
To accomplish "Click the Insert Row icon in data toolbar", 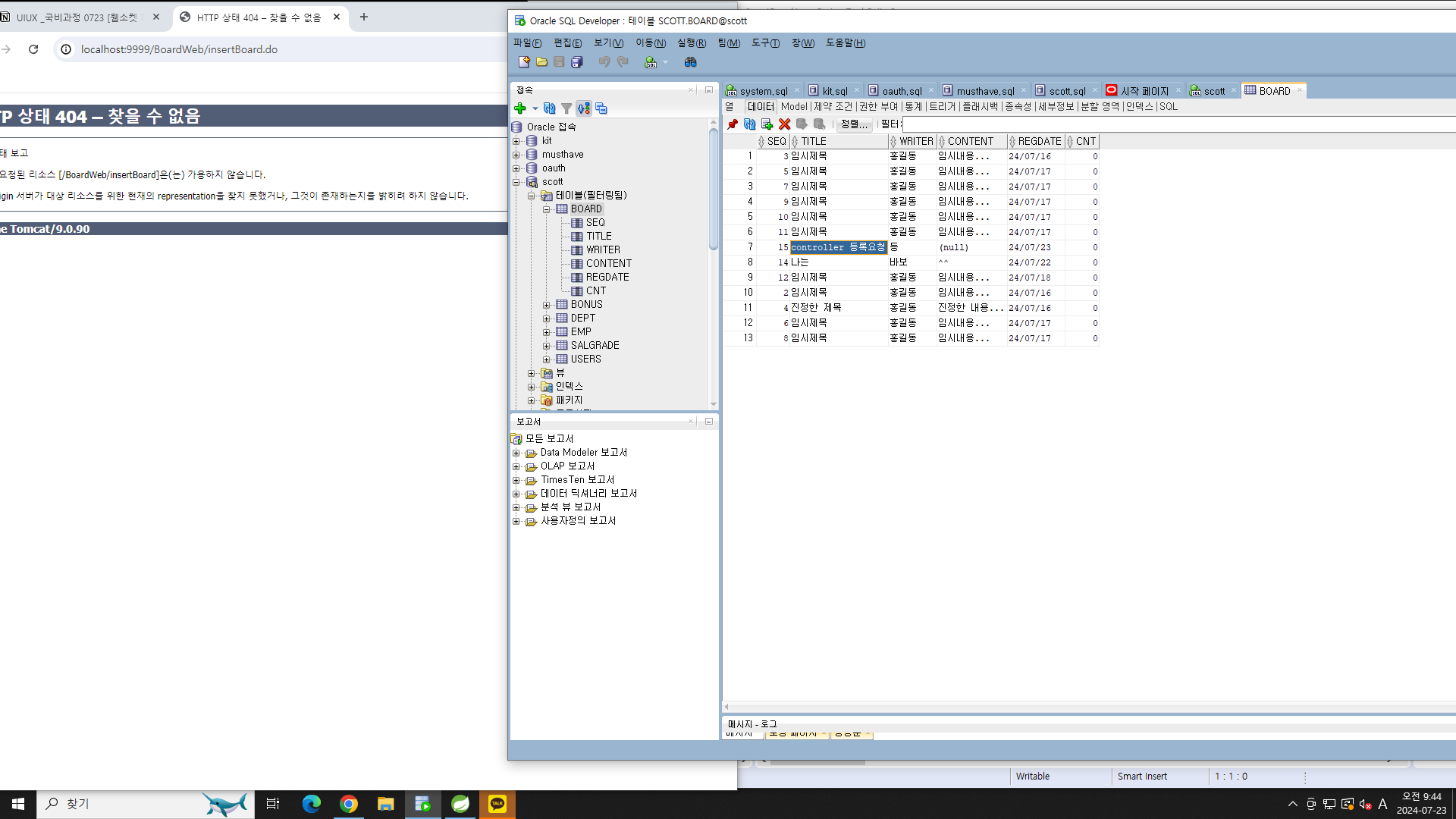I will coord(767,124).
